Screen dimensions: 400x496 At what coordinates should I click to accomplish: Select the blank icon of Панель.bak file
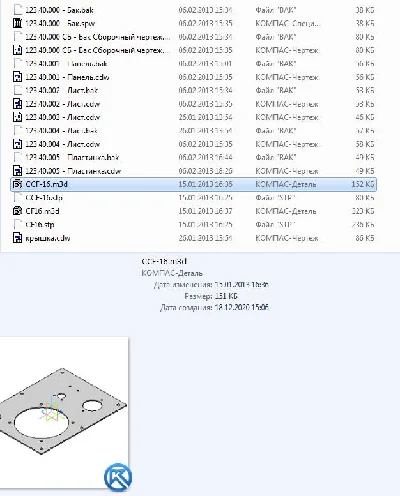click(17, 64)
